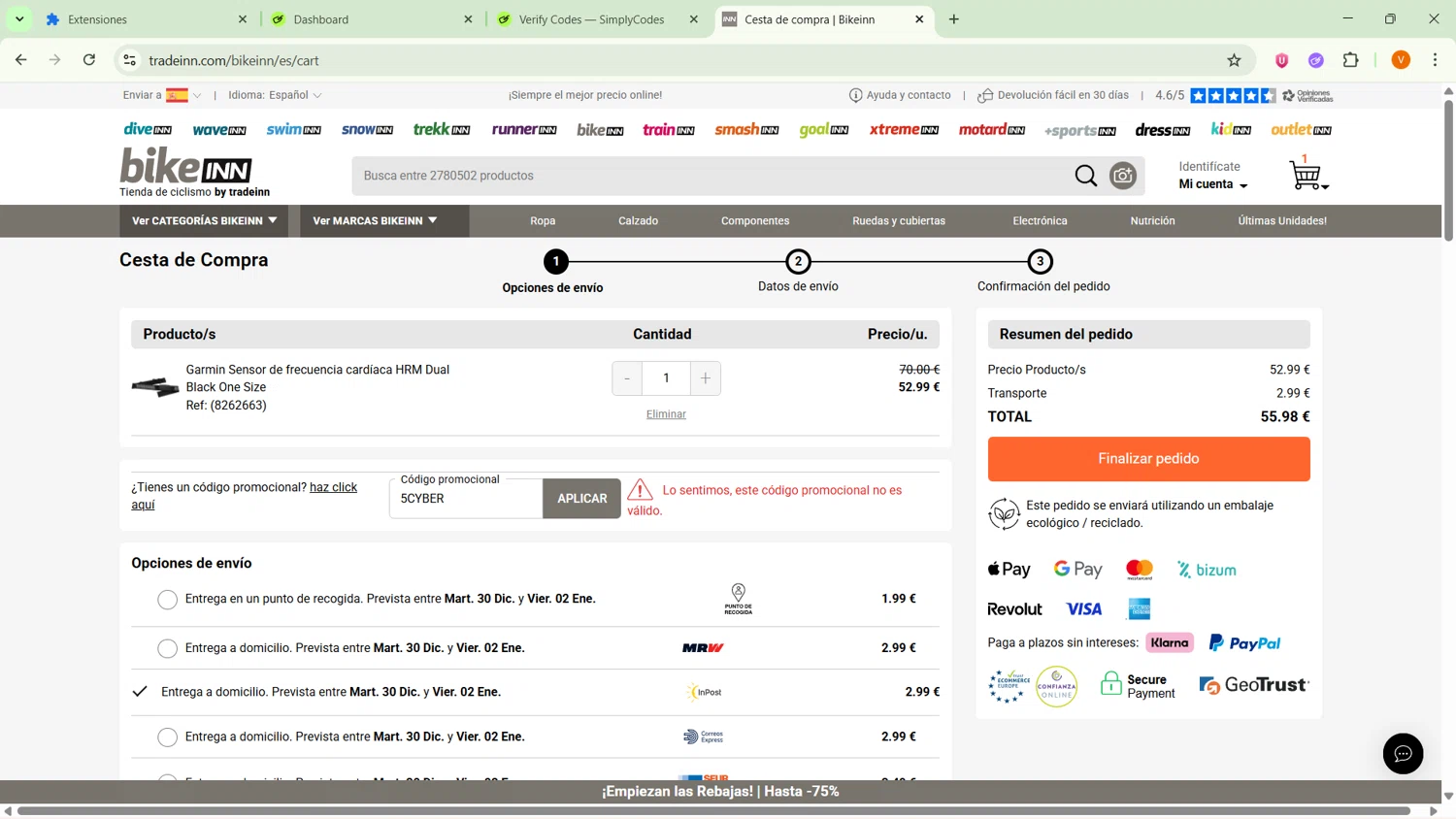Open the Calzado category
The image size is (1456, 819).
coord(638,221)
